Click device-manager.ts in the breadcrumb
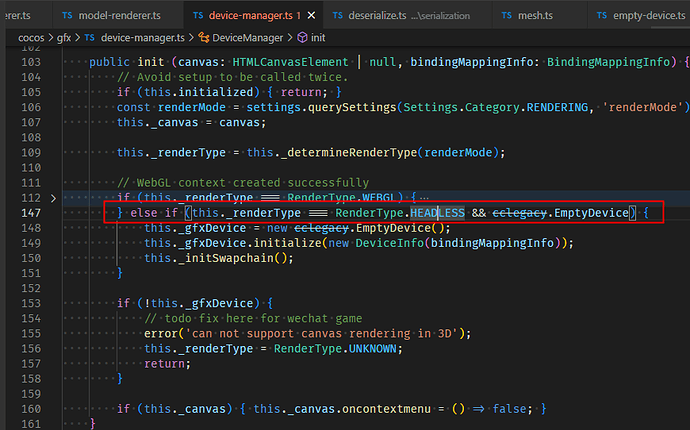This screenshot has width=690, height=430. (x=143, y=38)
